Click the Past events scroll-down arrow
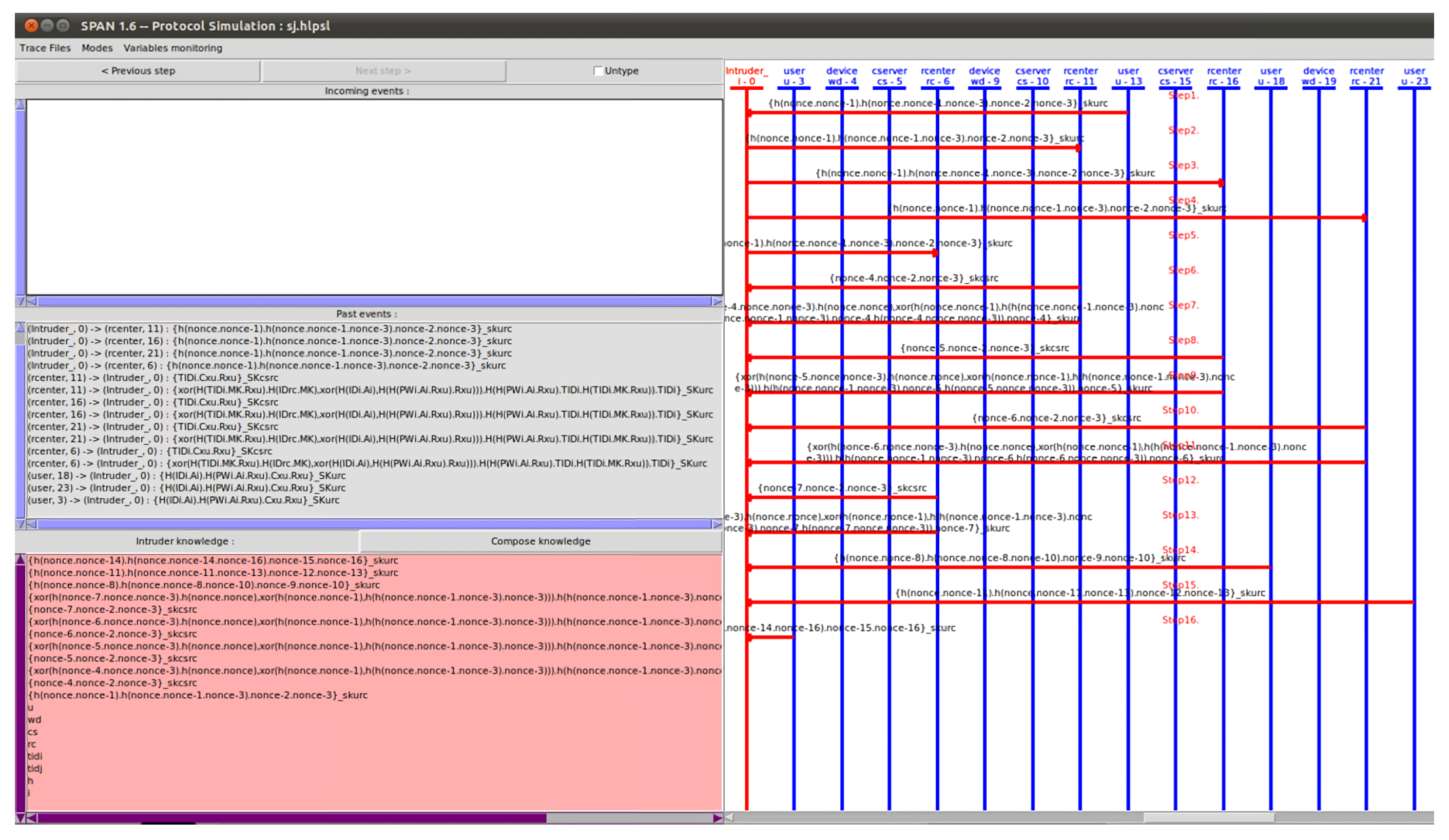1449x840 pixels. click(x=20, y=524)
